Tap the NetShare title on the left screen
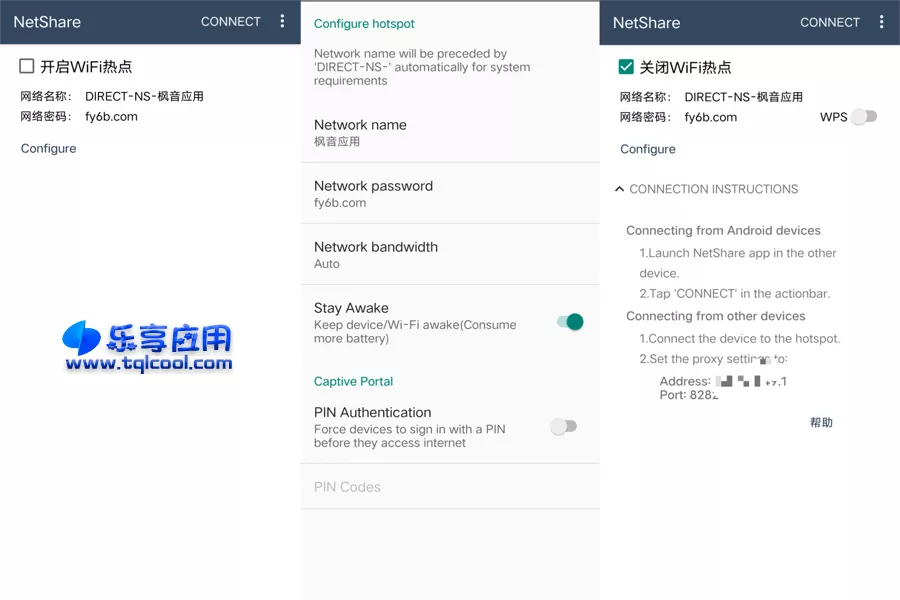Screen dimensions: 900x600 coord(46,21)
